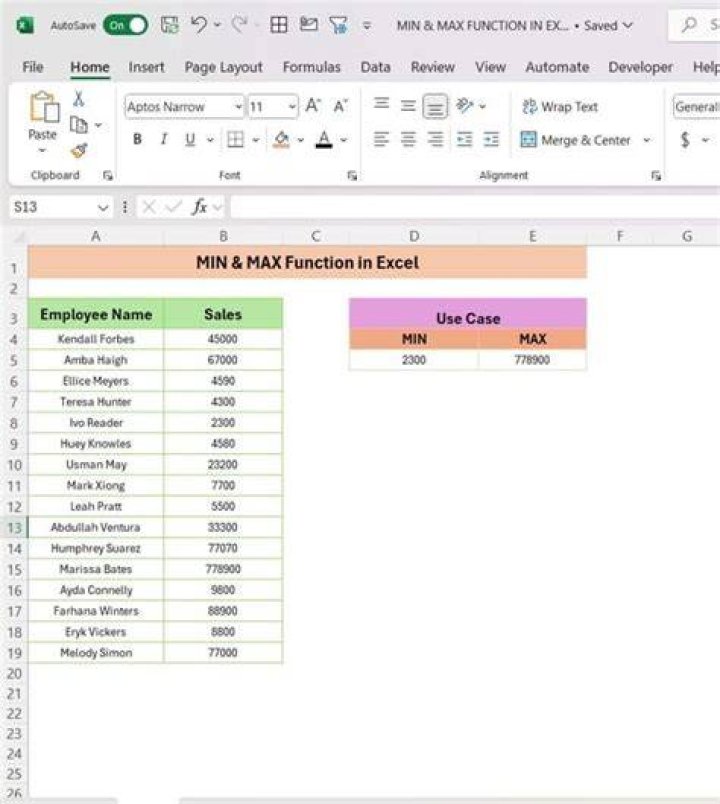The width and height of the screenshot is (720, 804).
Task: Increase font size with larger A icon
Action: click(x=313, y=106)
